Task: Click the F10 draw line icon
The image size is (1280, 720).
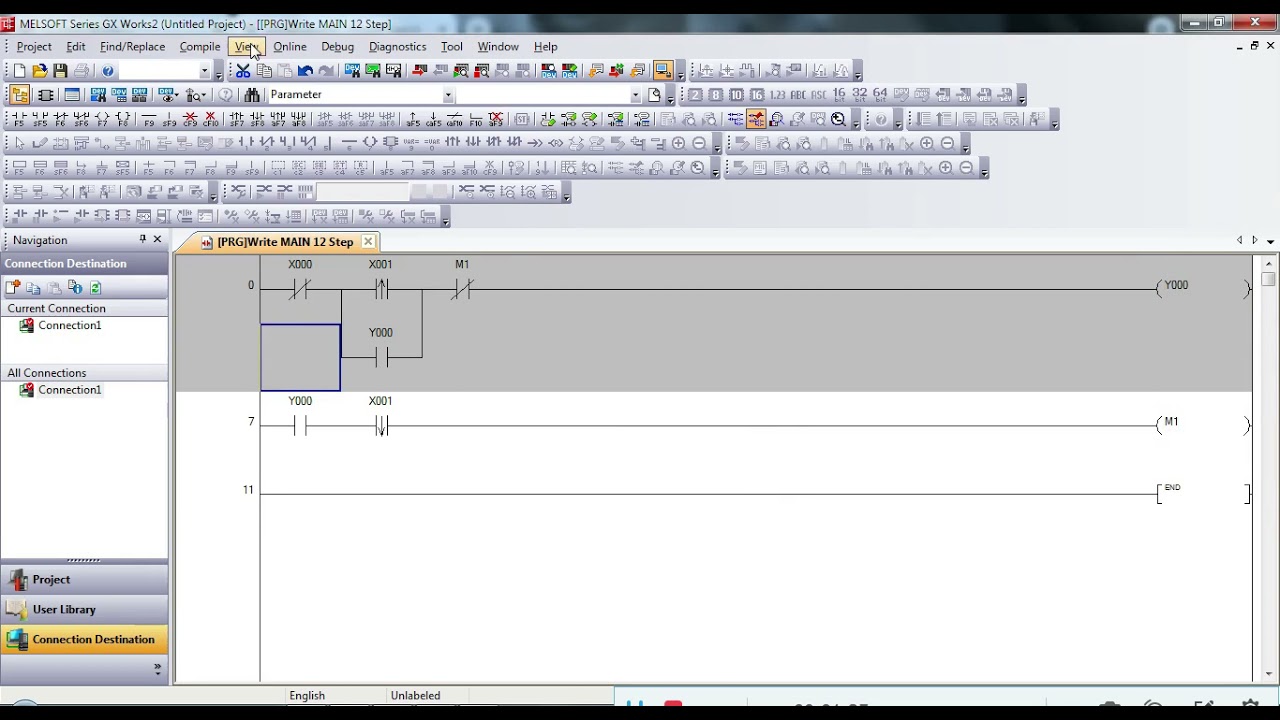Action: point(476,119)
